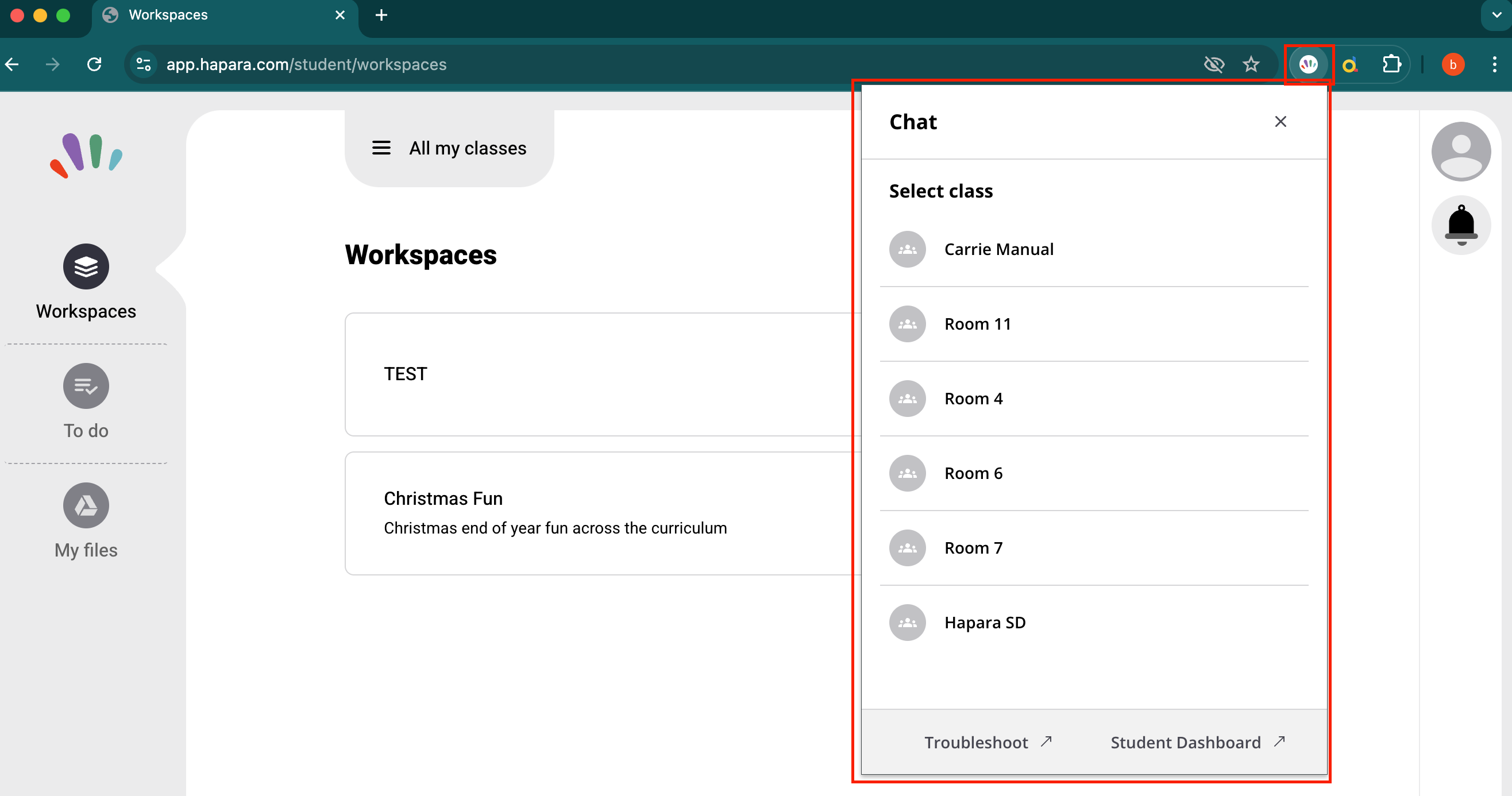
Task: Select the Hapara SD class
Action: tap(1094, 623)
